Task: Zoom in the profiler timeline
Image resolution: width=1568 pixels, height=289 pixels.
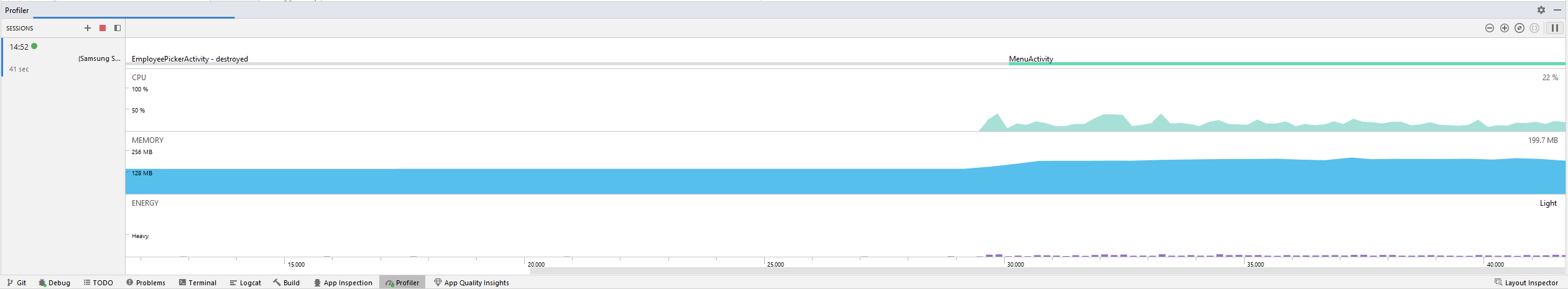Action: point(1505,28)
